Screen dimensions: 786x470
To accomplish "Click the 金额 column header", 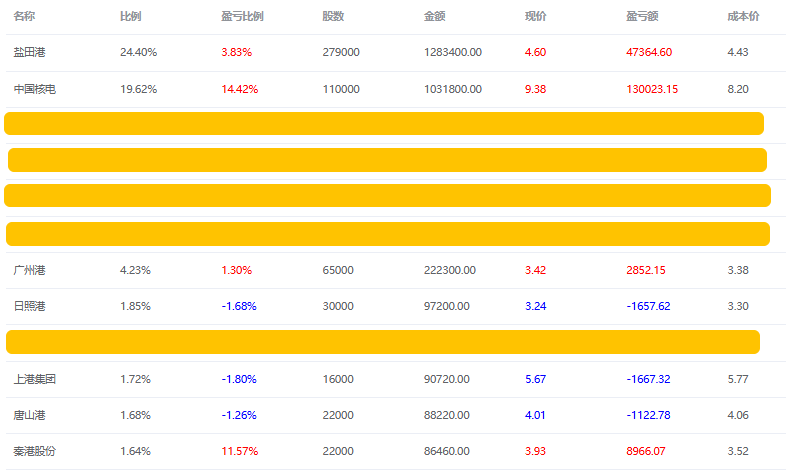I will 434,16.
